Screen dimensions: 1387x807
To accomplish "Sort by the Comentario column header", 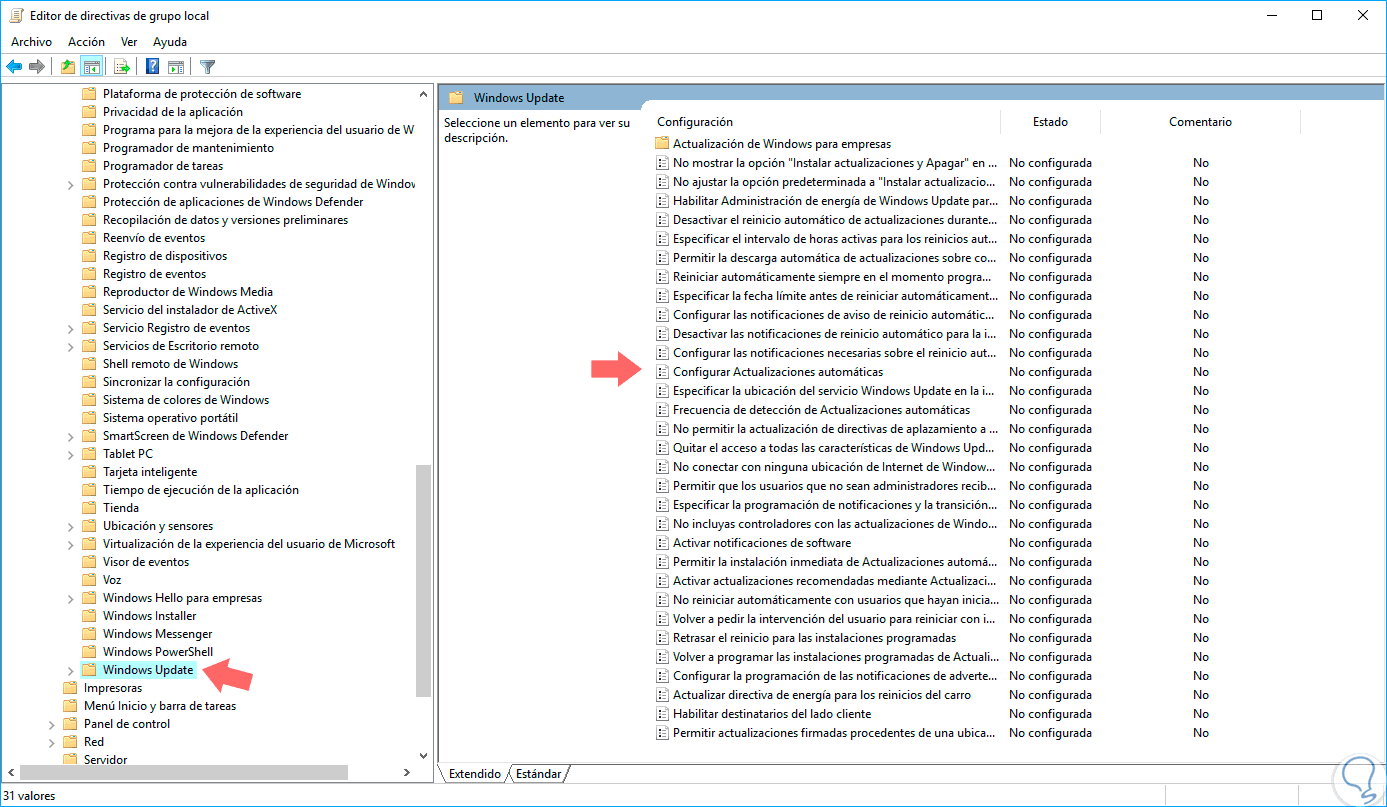I will pyautogui.click(x=1200, y=122).
